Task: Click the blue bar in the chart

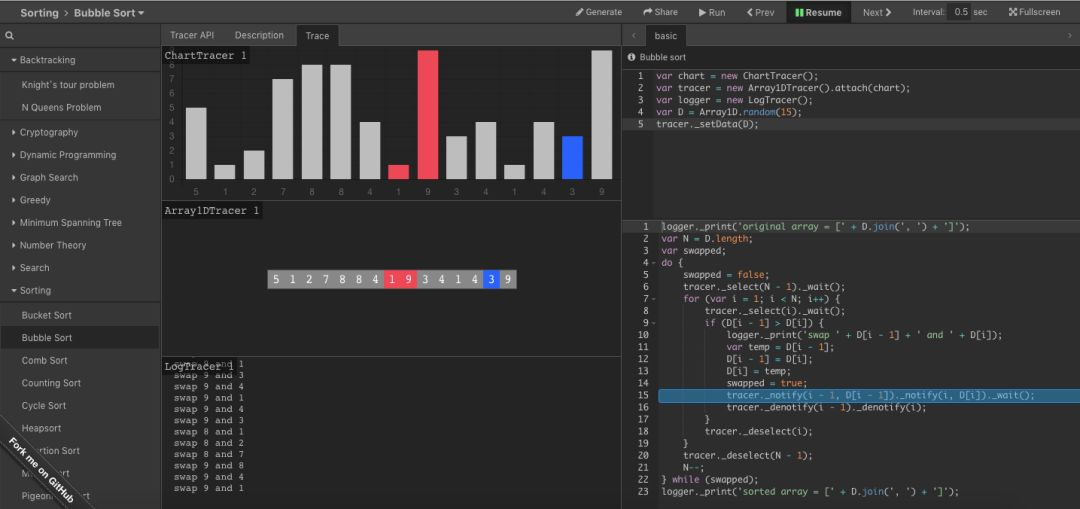Action: (572, 157)
